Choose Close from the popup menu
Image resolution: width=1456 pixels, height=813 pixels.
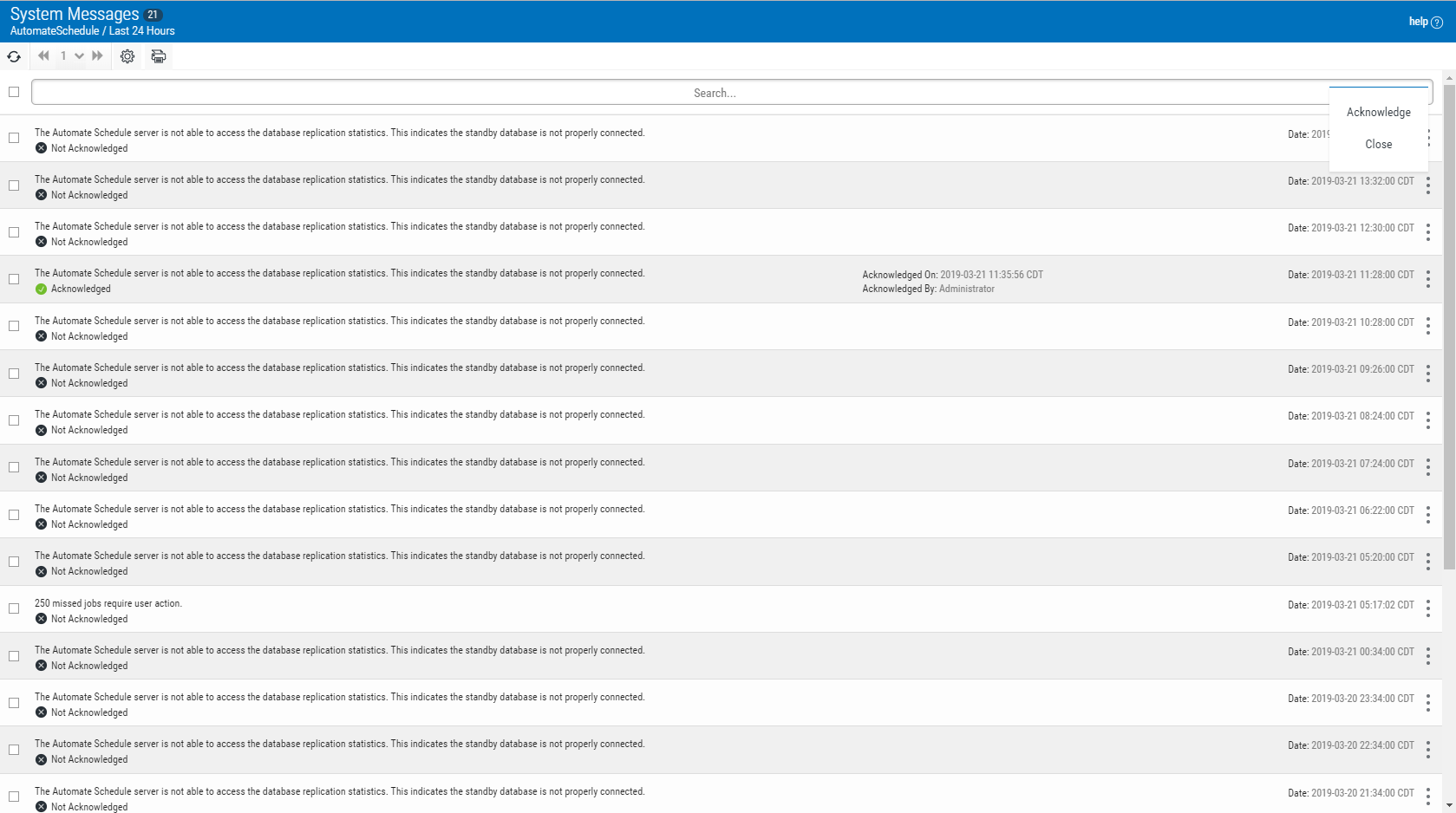click(1379, 144)
